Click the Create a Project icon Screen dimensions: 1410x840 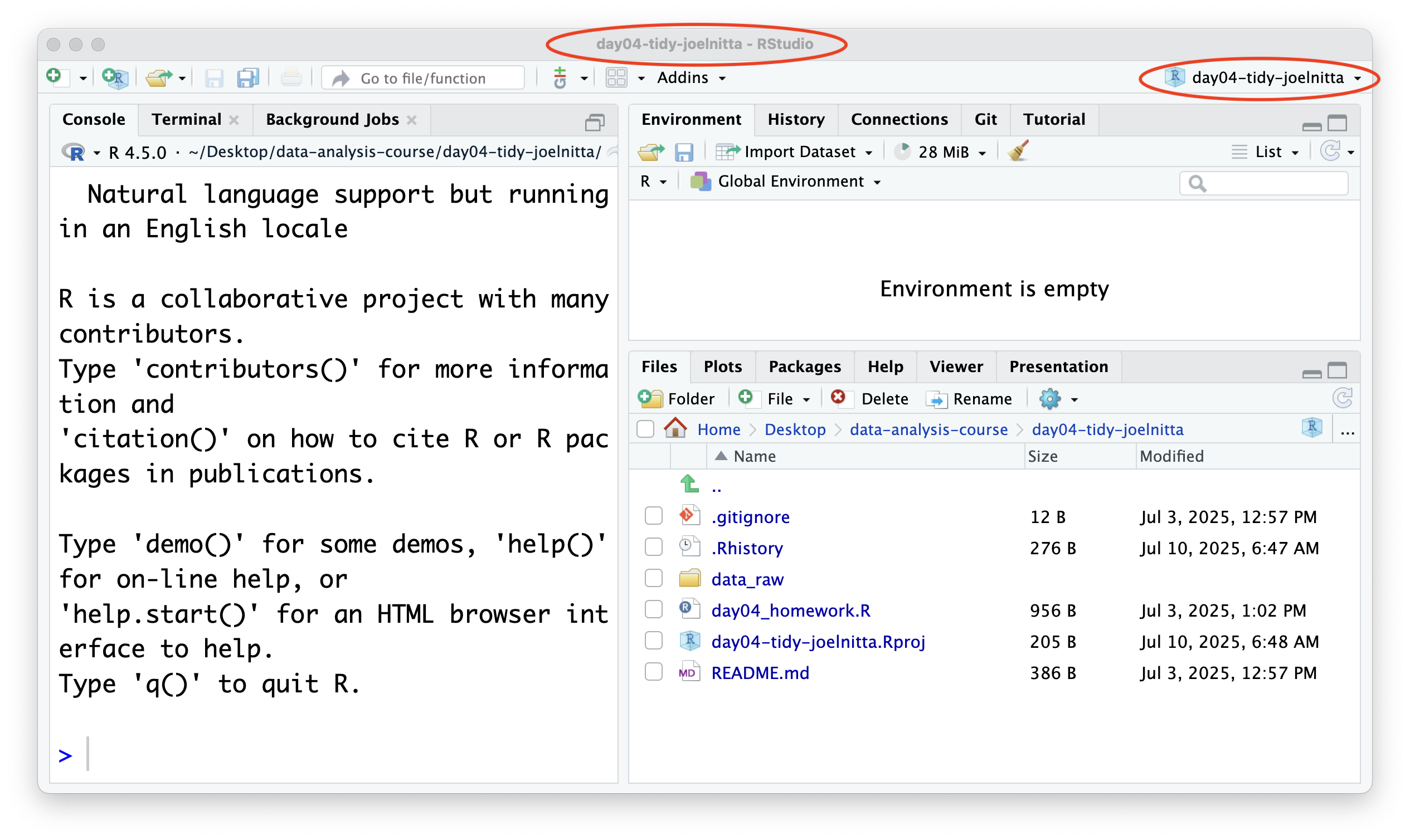115,77
